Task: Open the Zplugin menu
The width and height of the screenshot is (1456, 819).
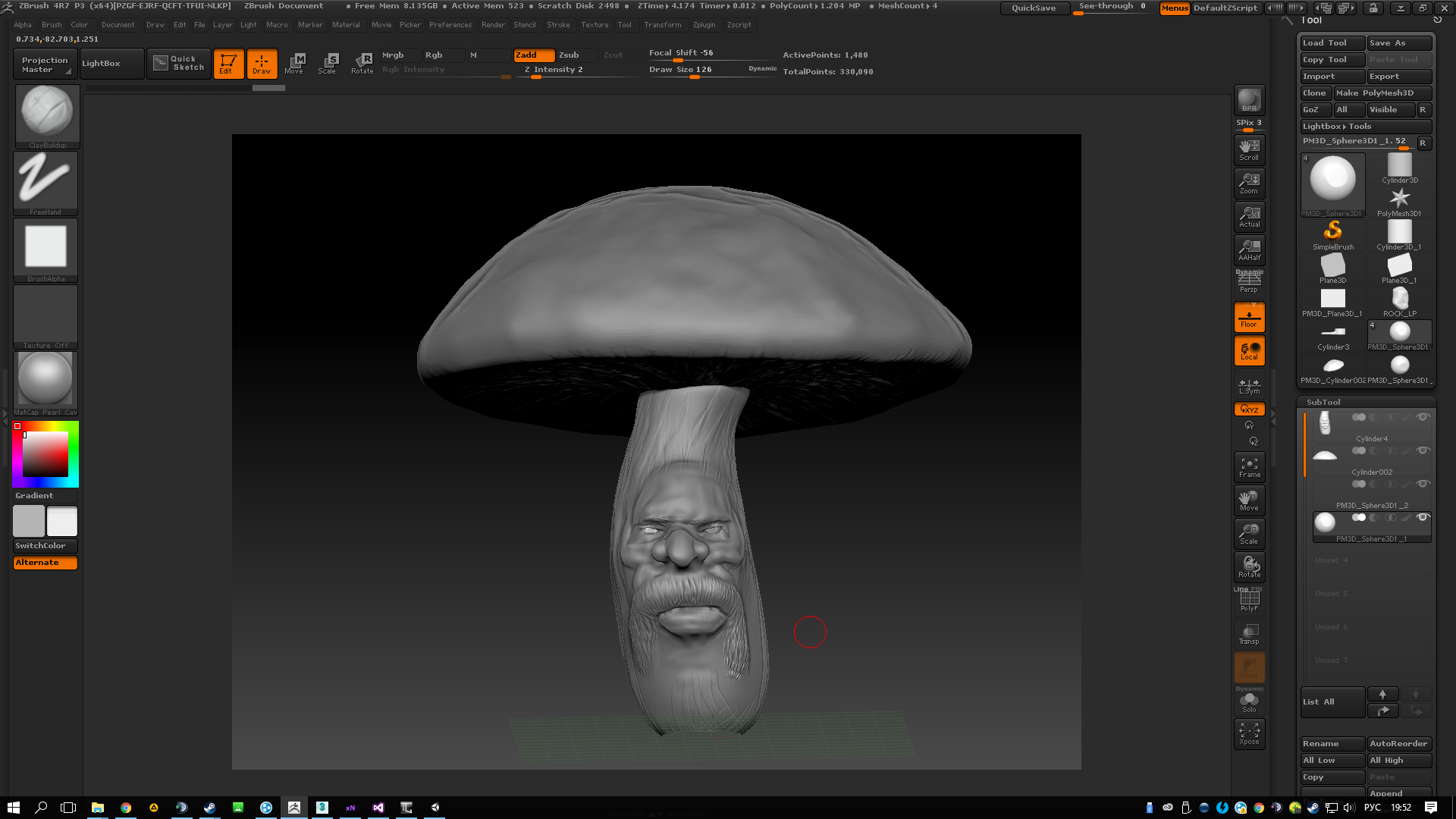Action: click(x=704, y=25)
